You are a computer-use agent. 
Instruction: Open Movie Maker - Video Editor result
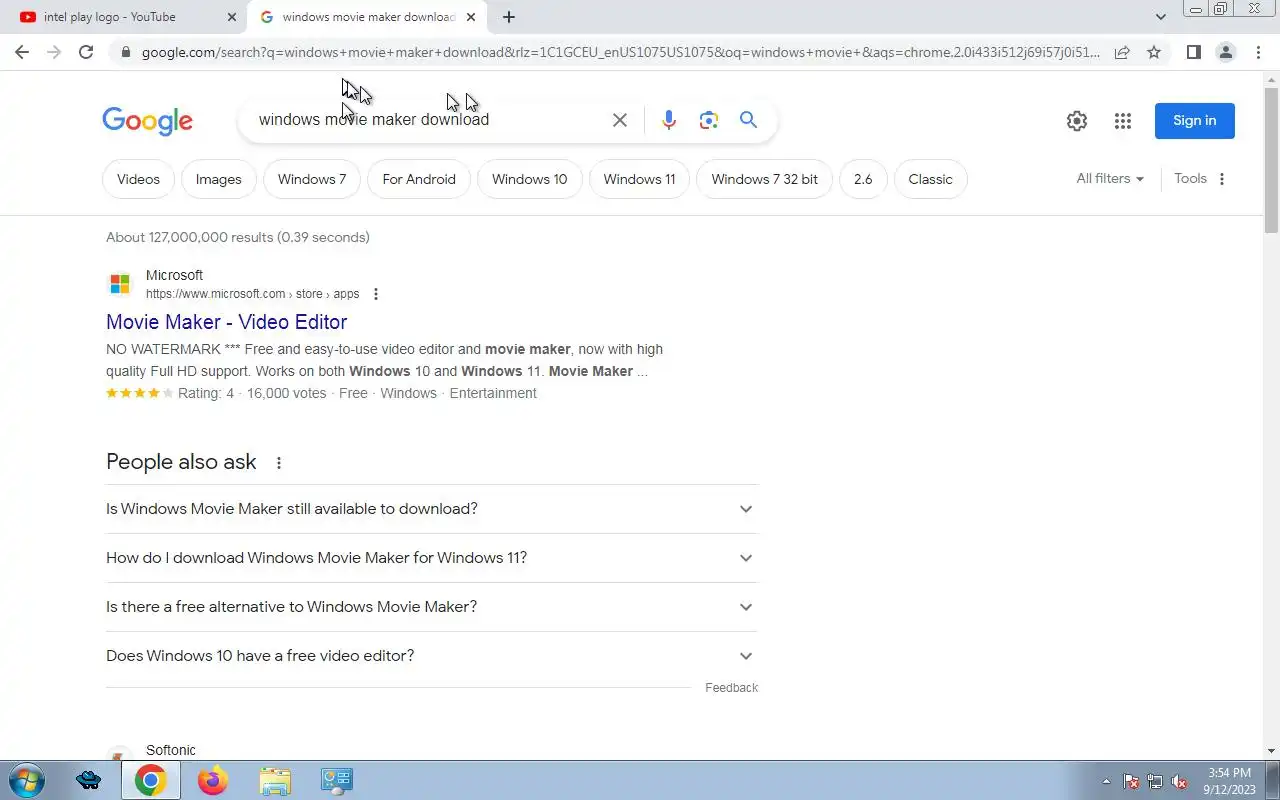[x=227, y=322]
